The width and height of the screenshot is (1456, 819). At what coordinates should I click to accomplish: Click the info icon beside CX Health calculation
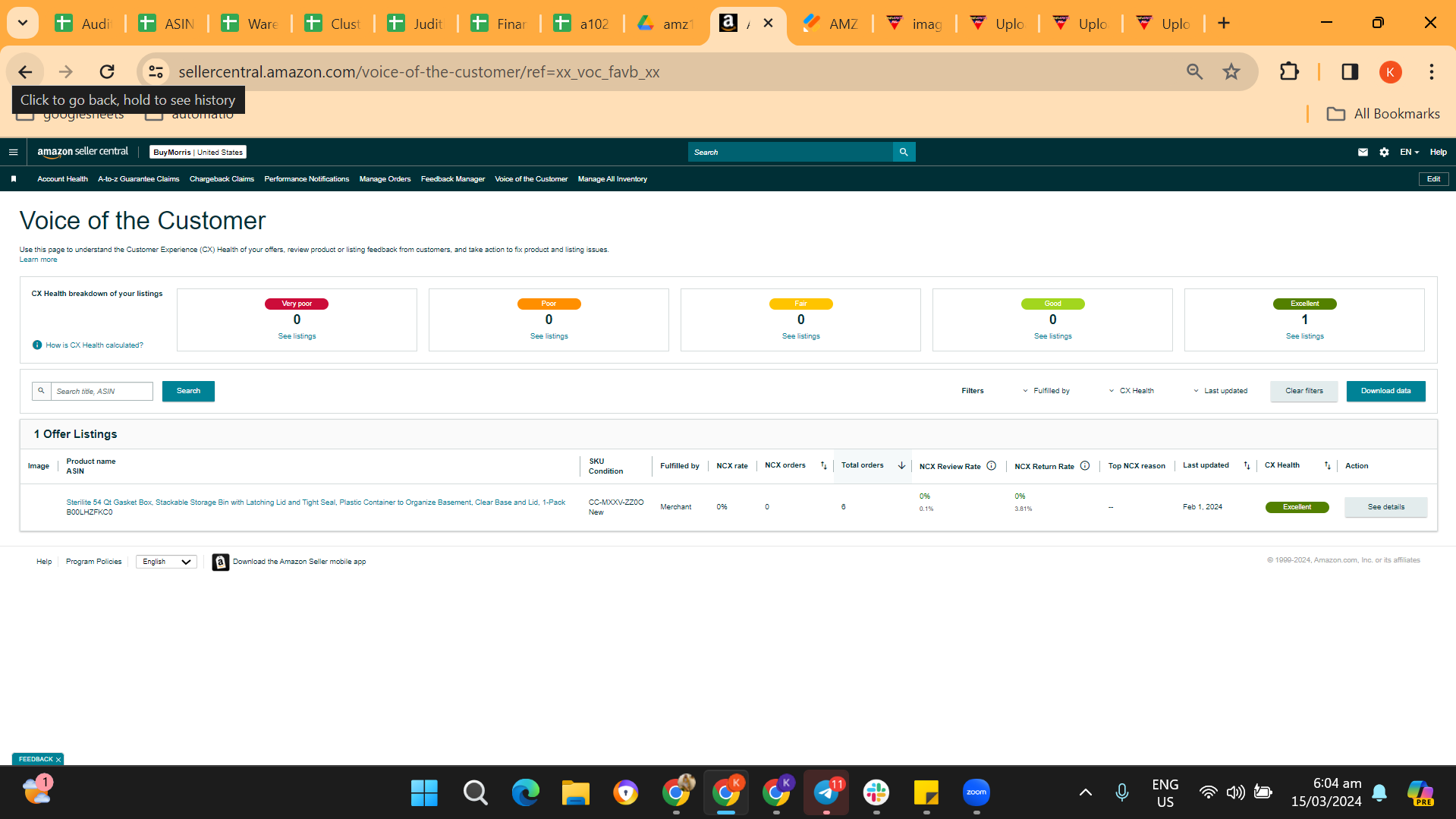pos(37,345)
